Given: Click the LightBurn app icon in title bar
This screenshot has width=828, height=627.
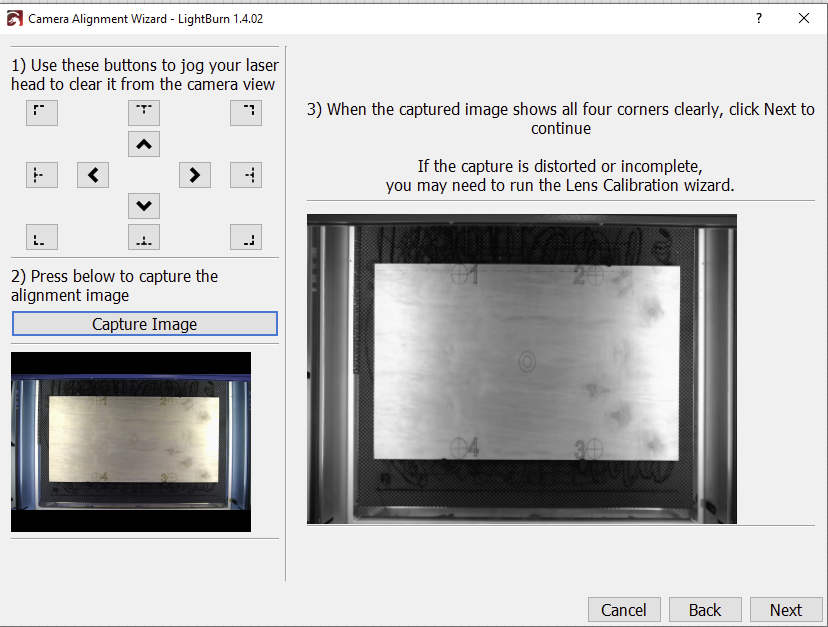Looking at the screenshot, I should tap(14, 18).
